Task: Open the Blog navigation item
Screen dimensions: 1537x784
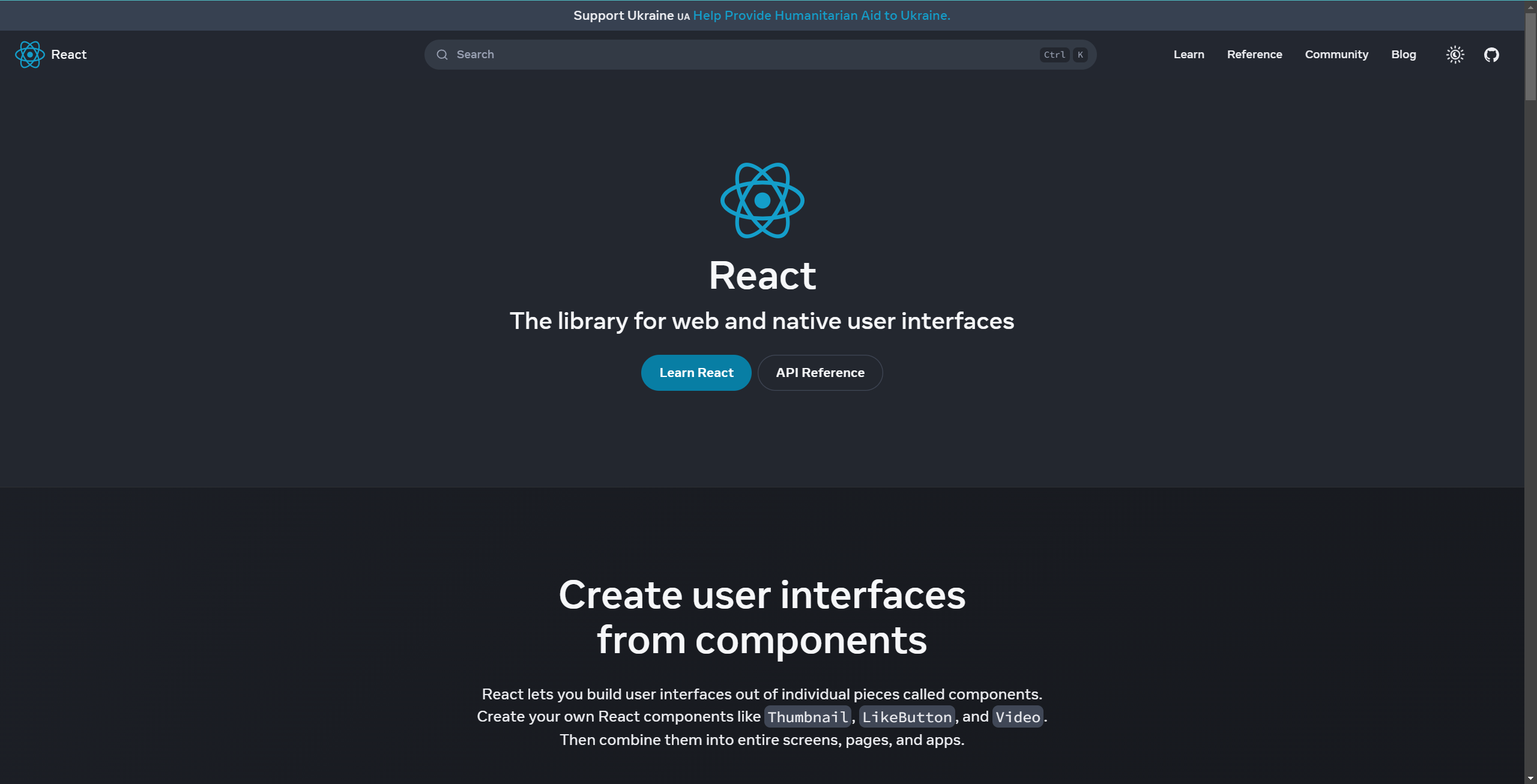Action: click(x=1404, y=55)
